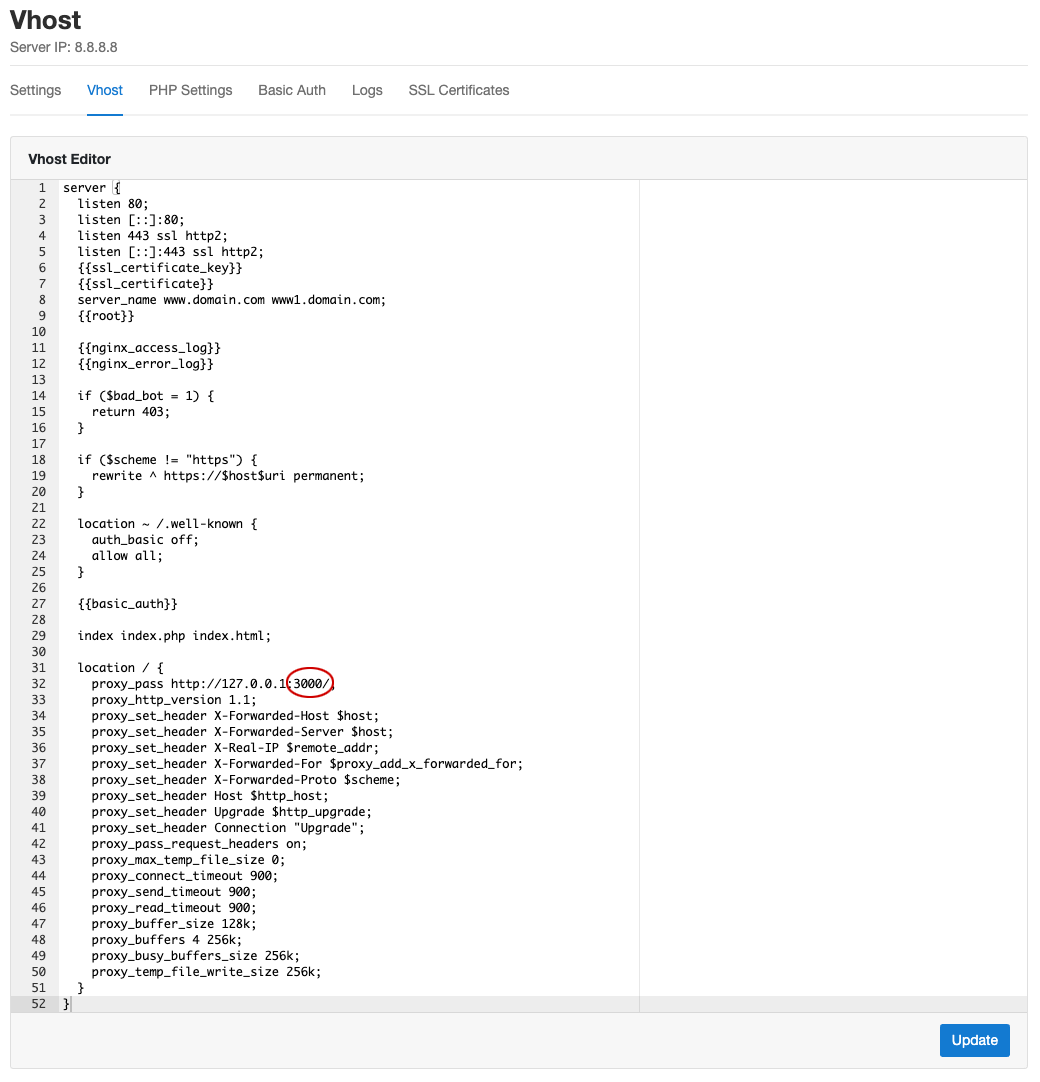Click the 'listen [::]:443 ssl http2;' line
This screenshot has height=1082, width=1040.
click(x=170, y=252)
